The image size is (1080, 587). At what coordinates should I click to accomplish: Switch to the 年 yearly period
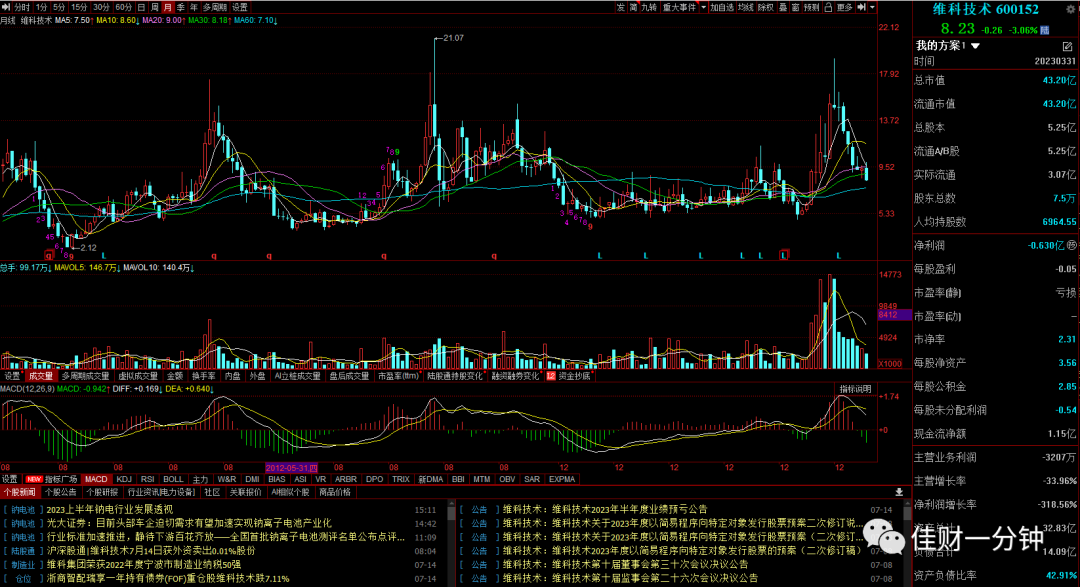(194, 7)
